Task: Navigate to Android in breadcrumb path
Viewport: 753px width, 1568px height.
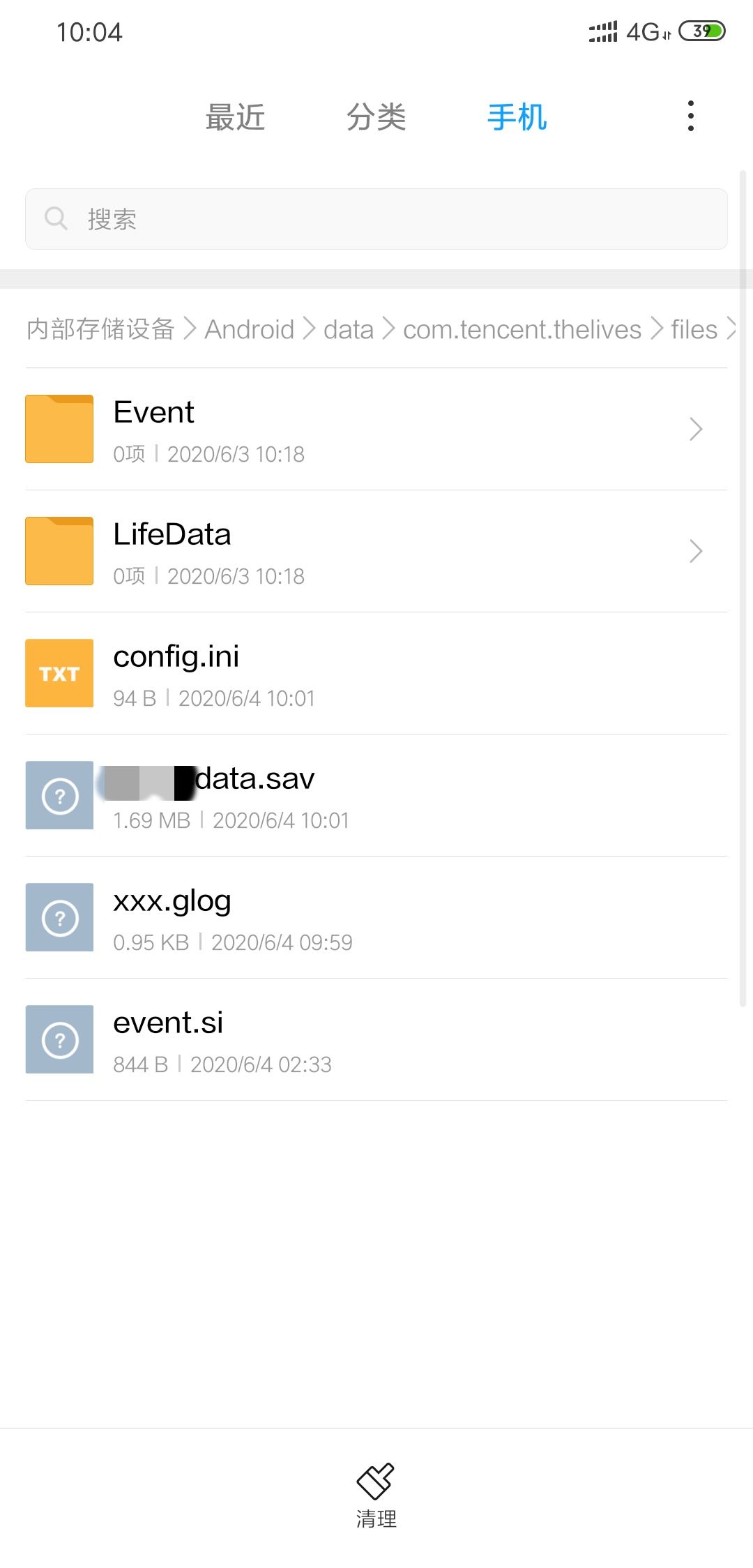Action: pyautogui.click(x=249, y=329)
